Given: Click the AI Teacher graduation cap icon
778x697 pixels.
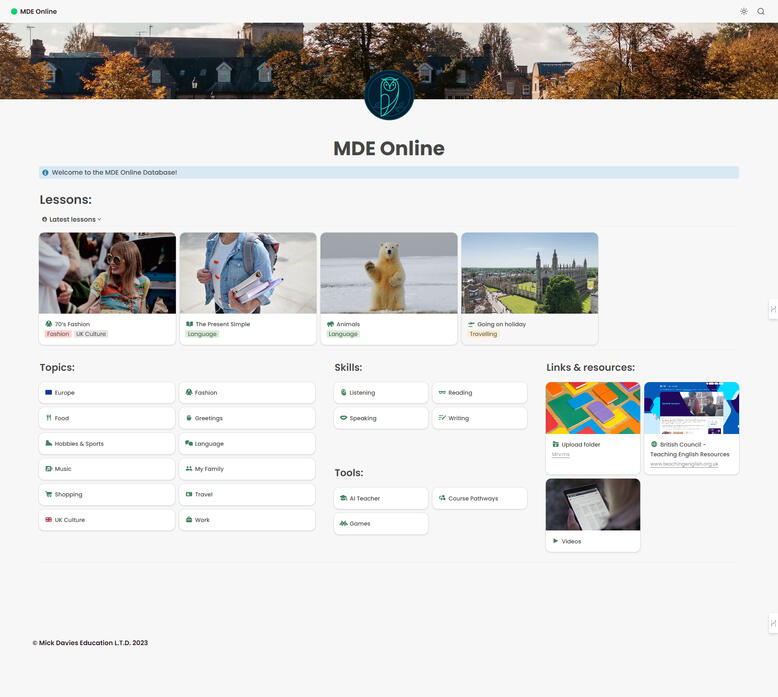Looking at the screenshot, I should 343,498.
